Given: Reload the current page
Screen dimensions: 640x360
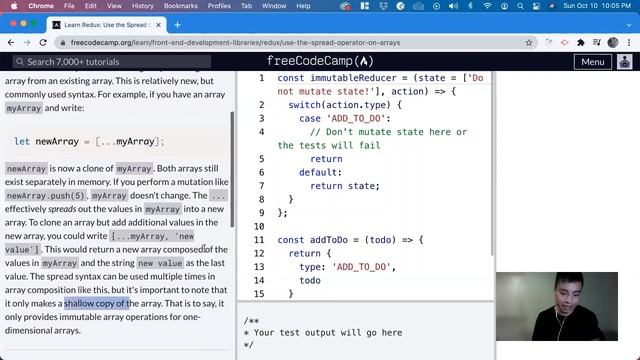Looking at the screenshot, I should (43, 42).
